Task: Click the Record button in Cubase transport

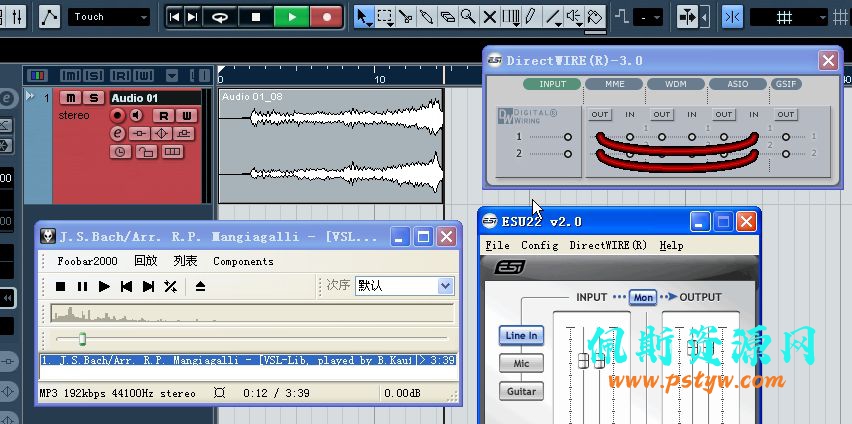Action: (326, 16)
